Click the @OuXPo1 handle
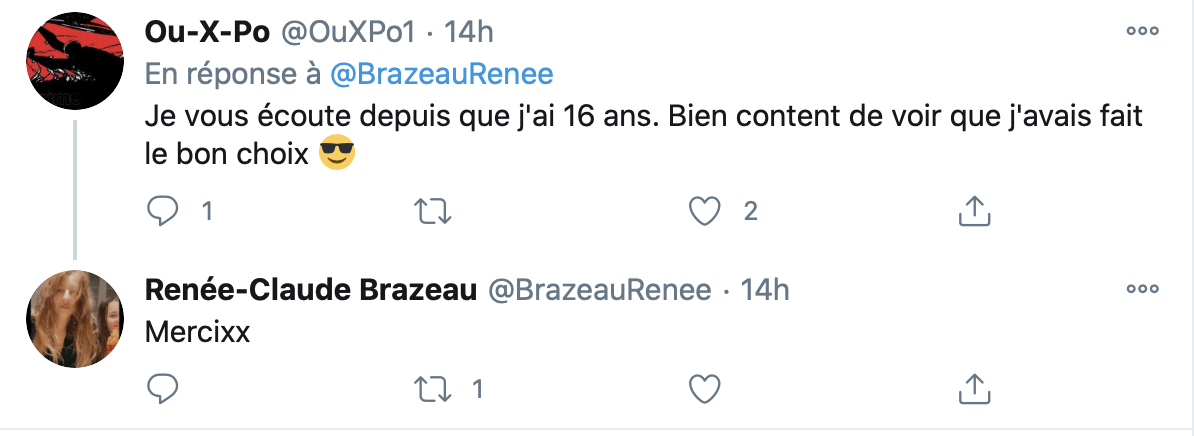1194x436 pixels. [x=351, y=32]
